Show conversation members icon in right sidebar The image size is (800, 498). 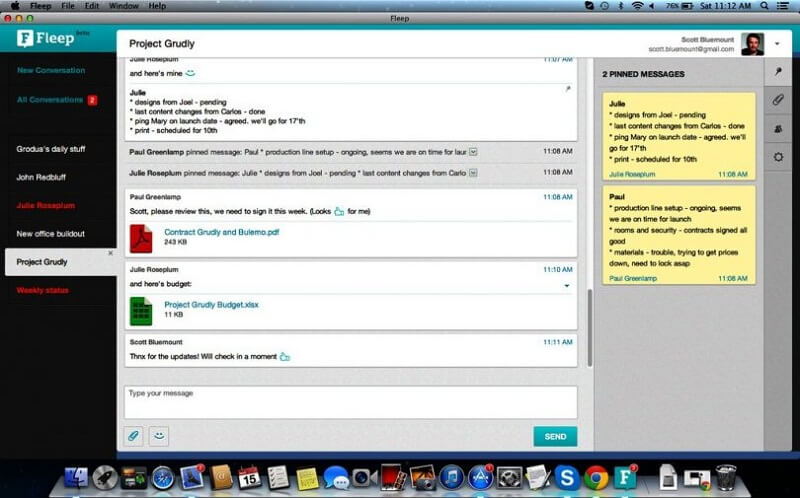pos(778,129)
